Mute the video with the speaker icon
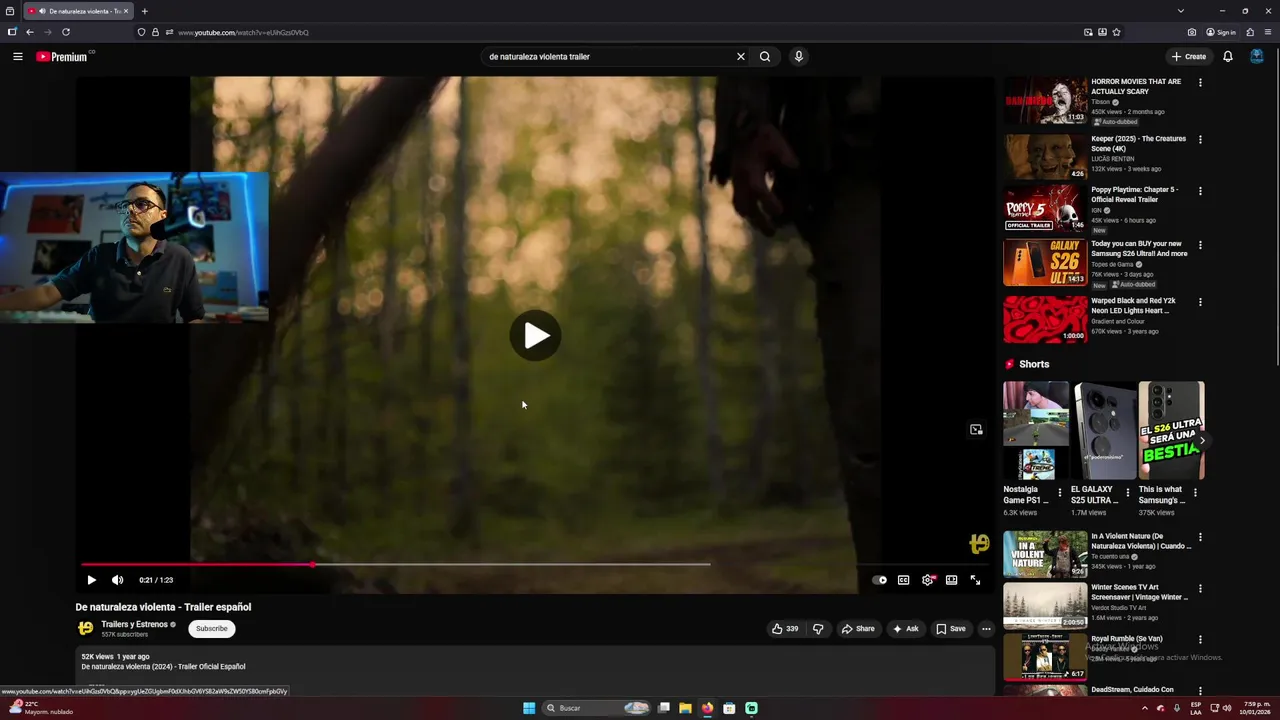 click(117, 580)
